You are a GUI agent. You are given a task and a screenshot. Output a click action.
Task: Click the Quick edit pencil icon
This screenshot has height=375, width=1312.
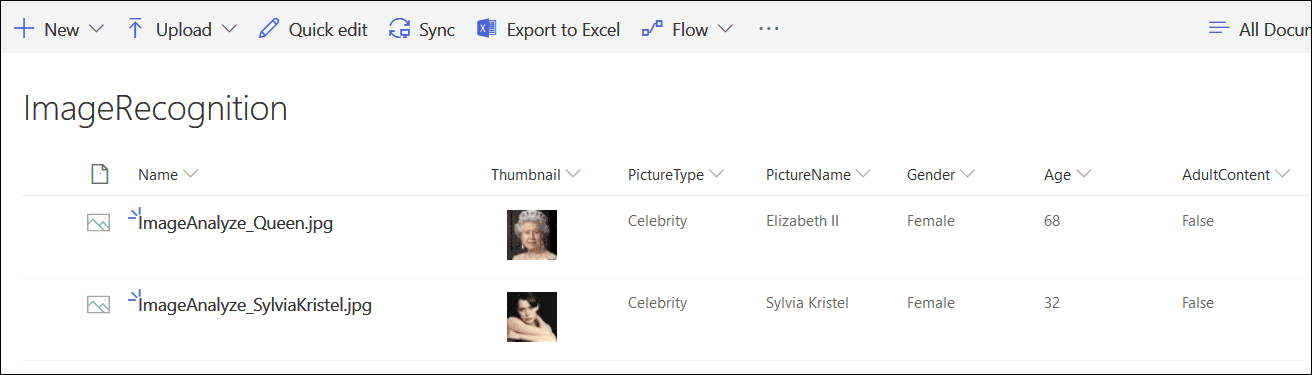268,29
